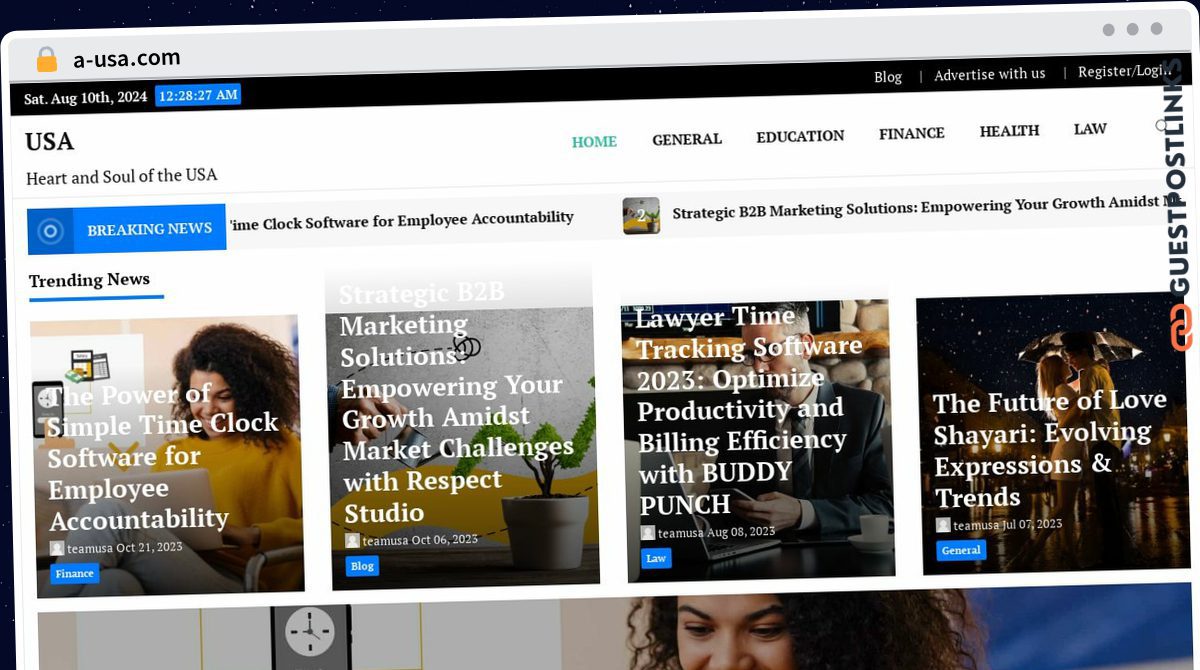The image size is (1200, 670).
Task: Open the GENERAL menu item
Action: pyautogui.click(x=687, y=139)
